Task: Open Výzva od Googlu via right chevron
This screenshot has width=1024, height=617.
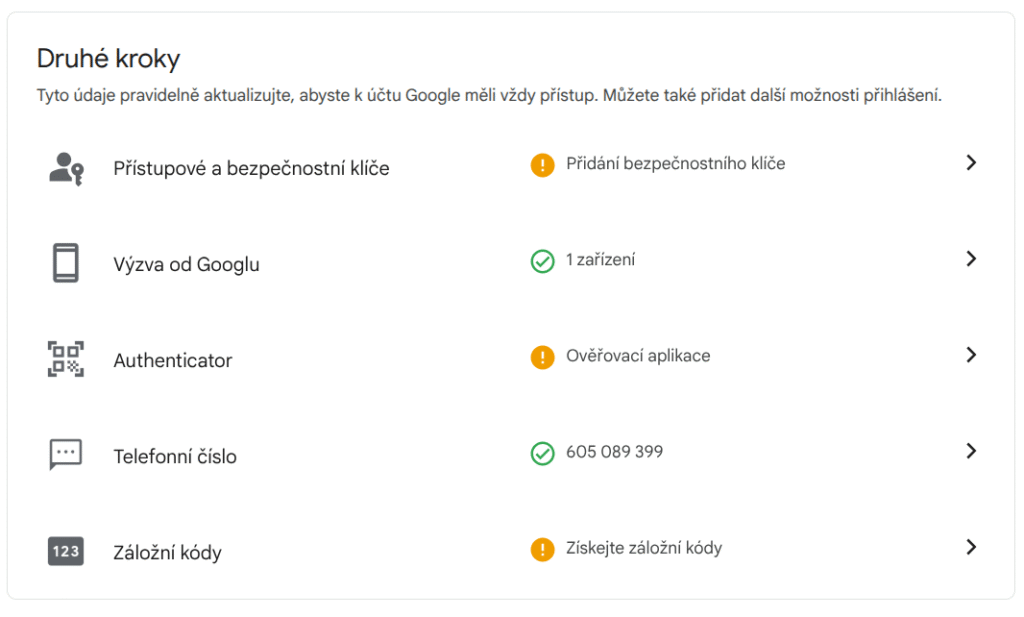Action: [x=971, y=259]
